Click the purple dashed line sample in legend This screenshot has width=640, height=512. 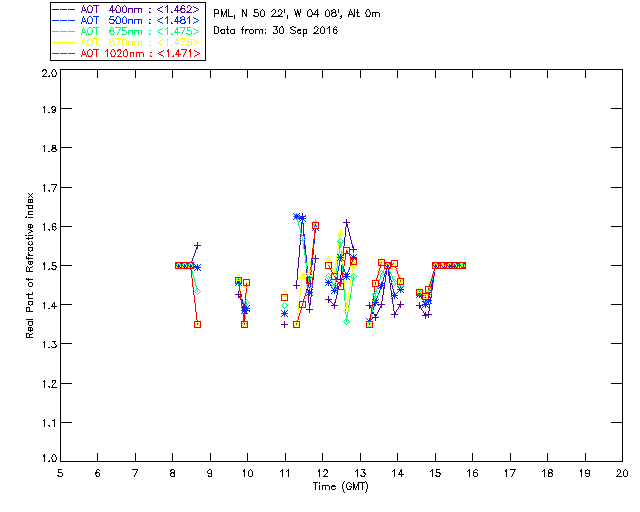coord(64,10)
